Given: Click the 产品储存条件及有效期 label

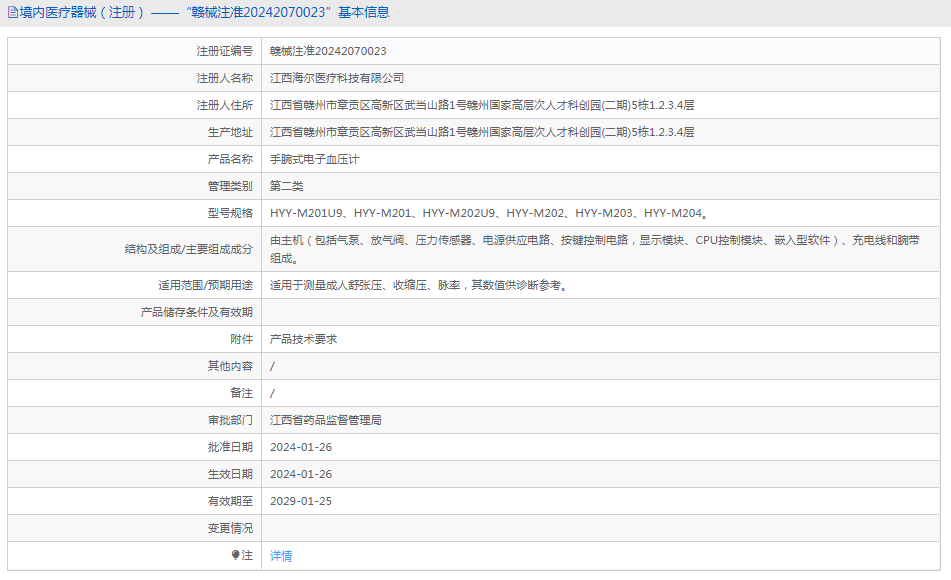Looking at the screenshot, I should 197,312.
